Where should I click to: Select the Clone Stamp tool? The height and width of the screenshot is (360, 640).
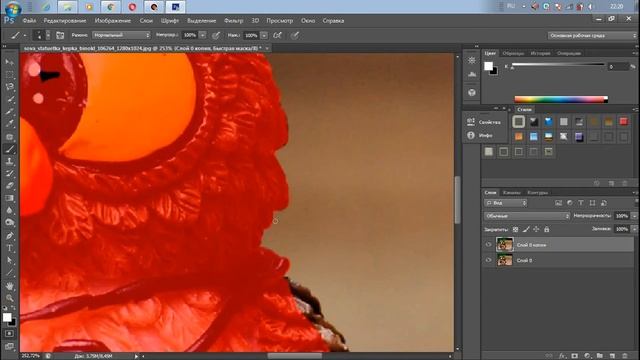pos(9,161)
